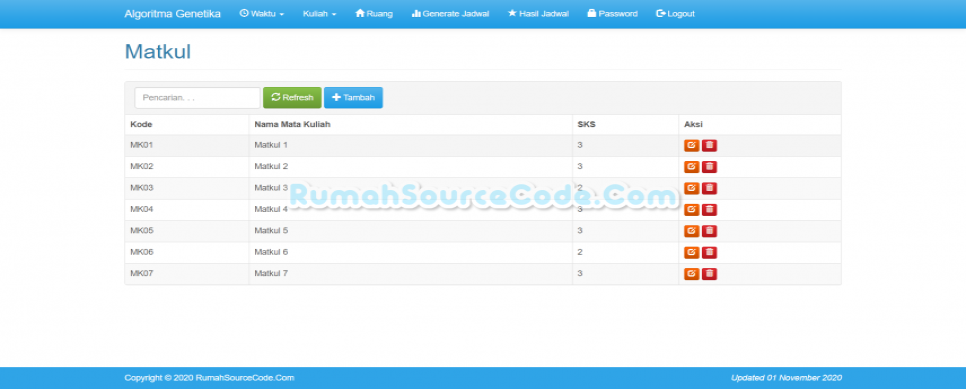This screenshot has width=966, height=389.
Task: Select the MK07 code cell
Action: point(187,274)
